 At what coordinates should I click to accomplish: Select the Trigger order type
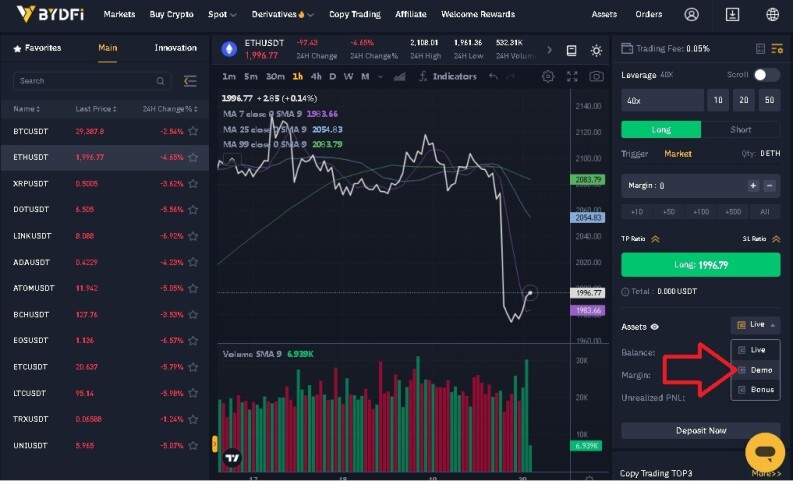[x=634, y=154]
